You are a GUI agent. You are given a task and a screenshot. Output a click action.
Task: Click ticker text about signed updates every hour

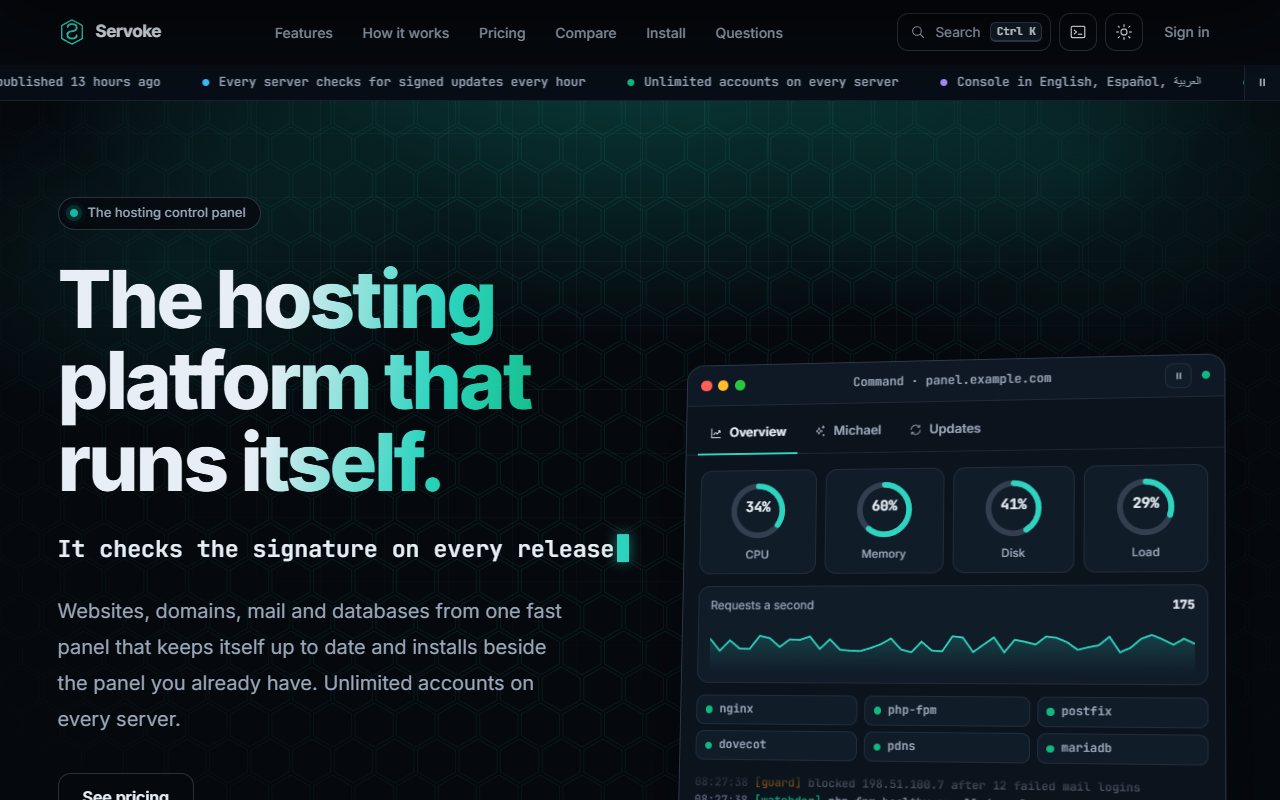pyautogui.click(x=402, y=82)
